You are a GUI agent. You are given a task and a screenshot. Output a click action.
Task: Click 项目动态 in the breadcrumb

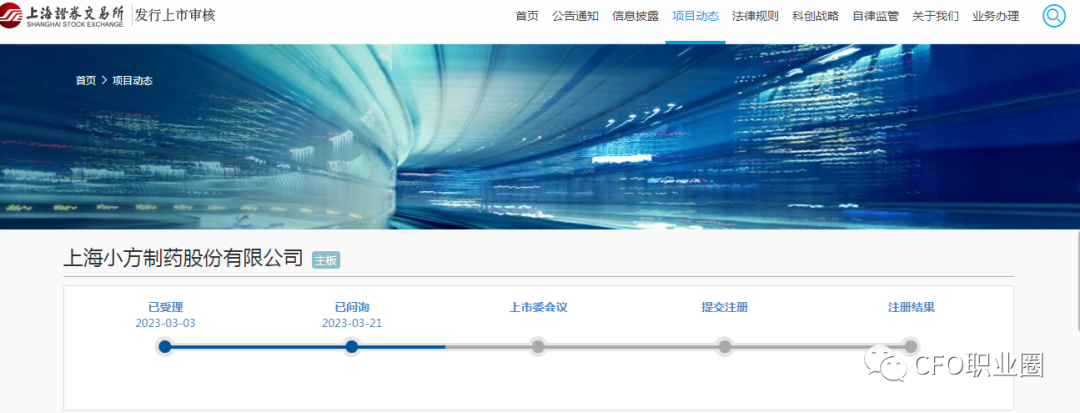132,81
